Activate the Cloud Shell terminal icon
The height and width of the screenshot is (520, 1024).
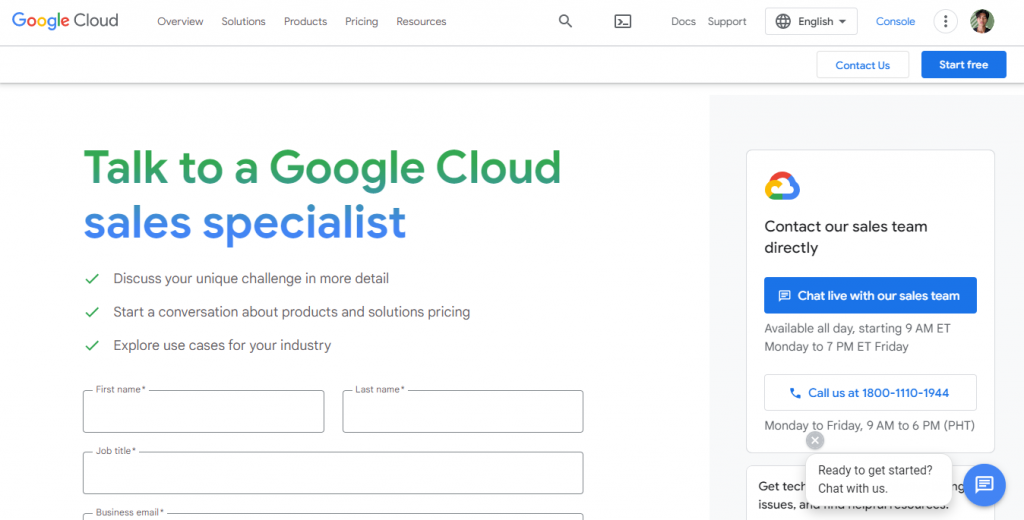pos(622,21)
